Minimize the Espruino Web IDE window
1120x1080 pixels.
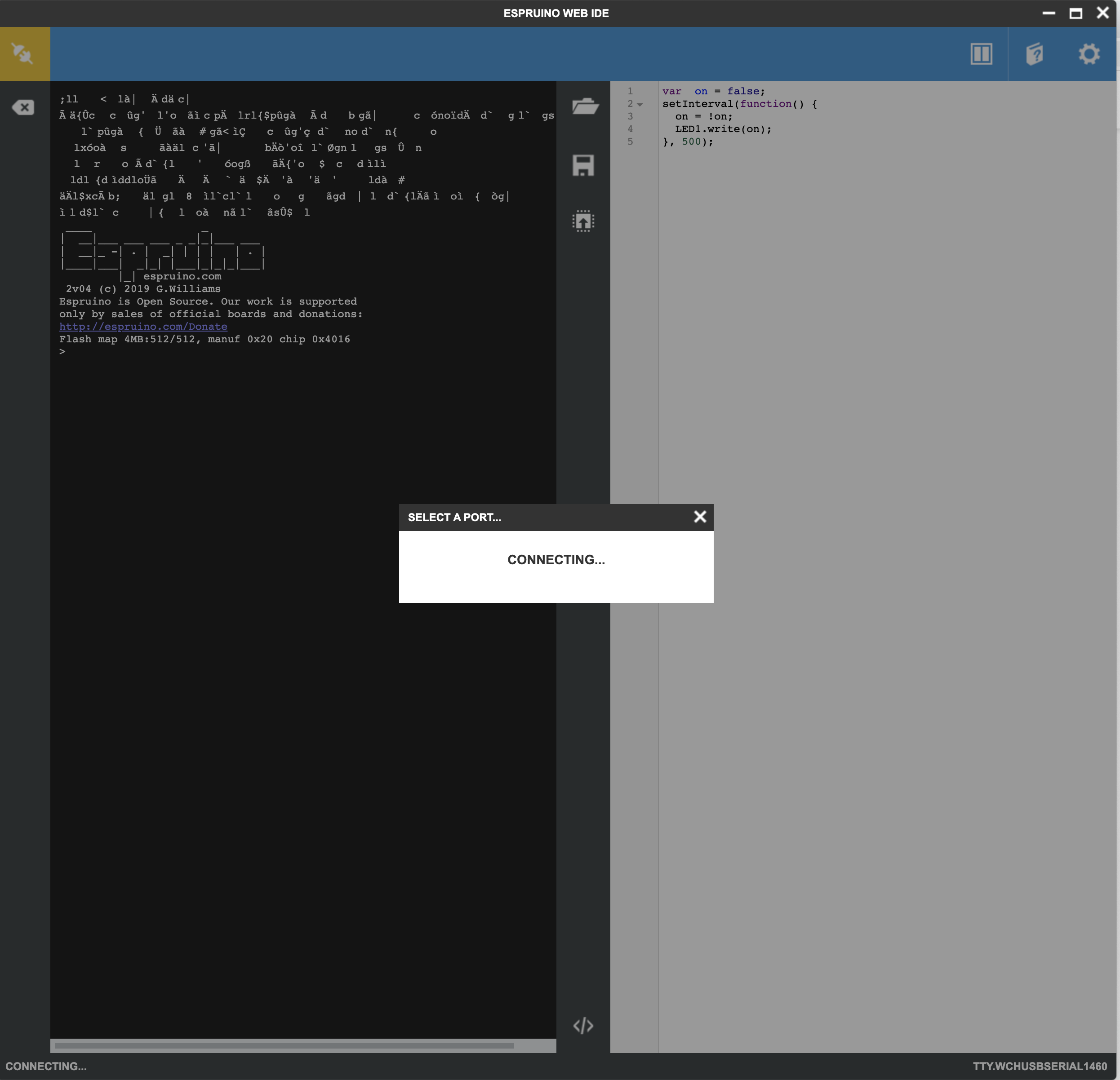pyautogui.click(x=1049, y=13)
